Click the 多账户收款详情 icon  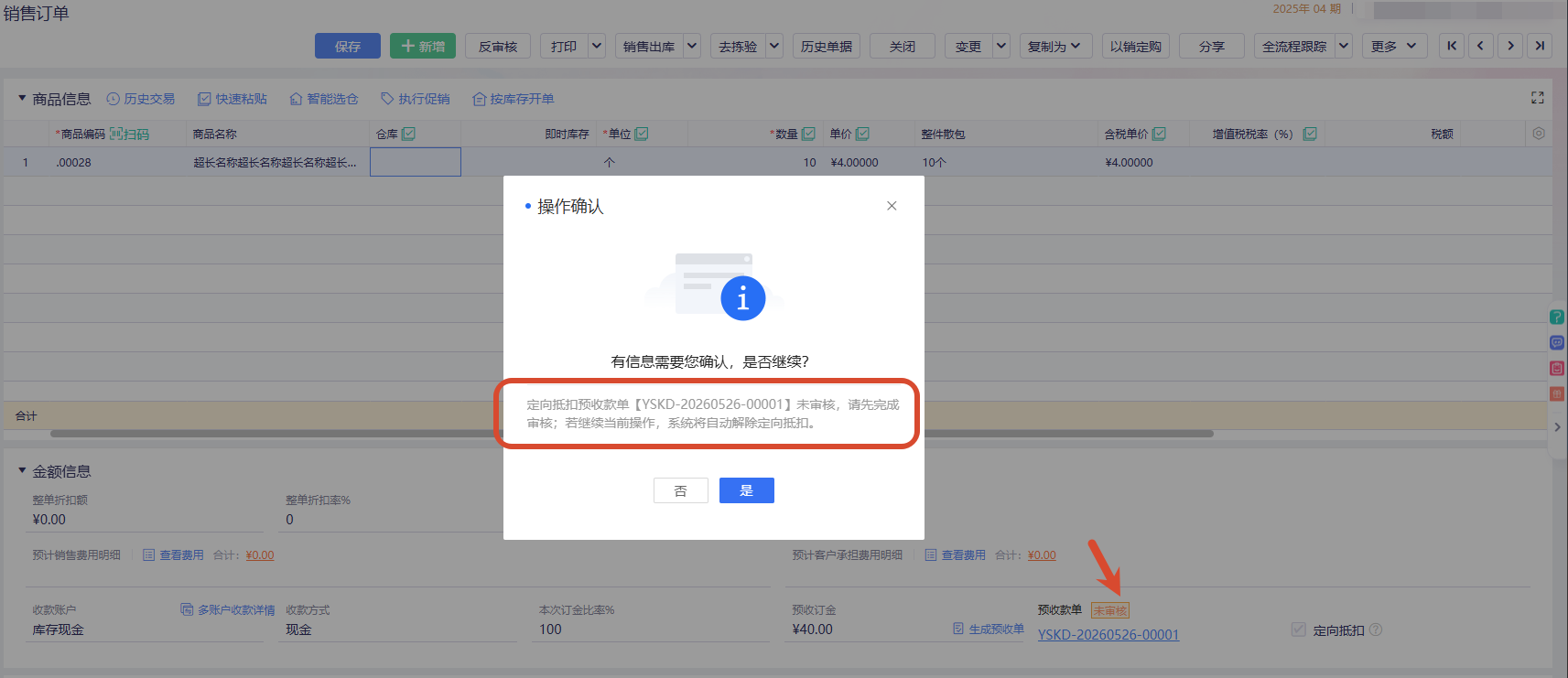tap(187, 609)
